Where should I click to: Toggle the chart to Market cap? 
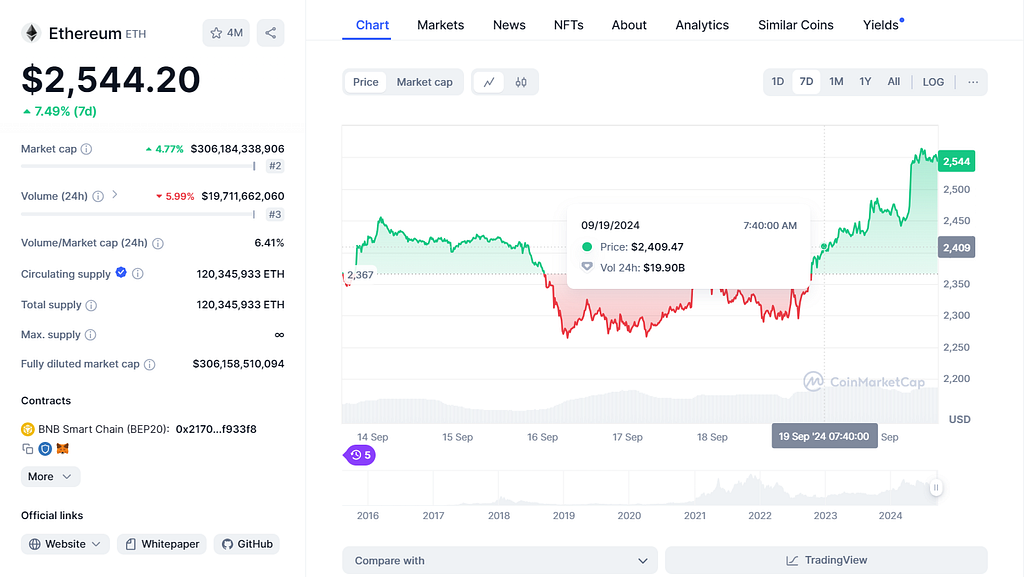pos(424,82)
